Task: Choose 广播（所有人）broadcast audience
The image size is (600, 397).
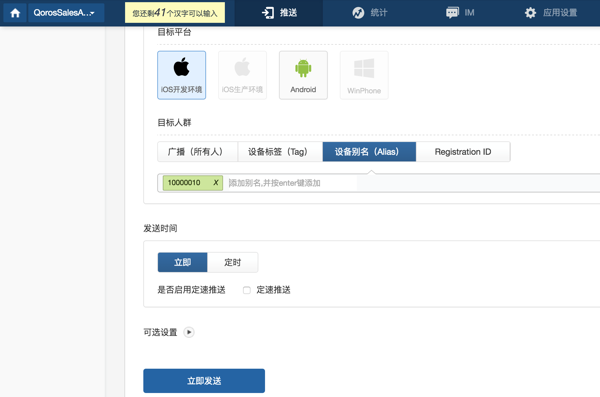Action: (x=197, y=152)
